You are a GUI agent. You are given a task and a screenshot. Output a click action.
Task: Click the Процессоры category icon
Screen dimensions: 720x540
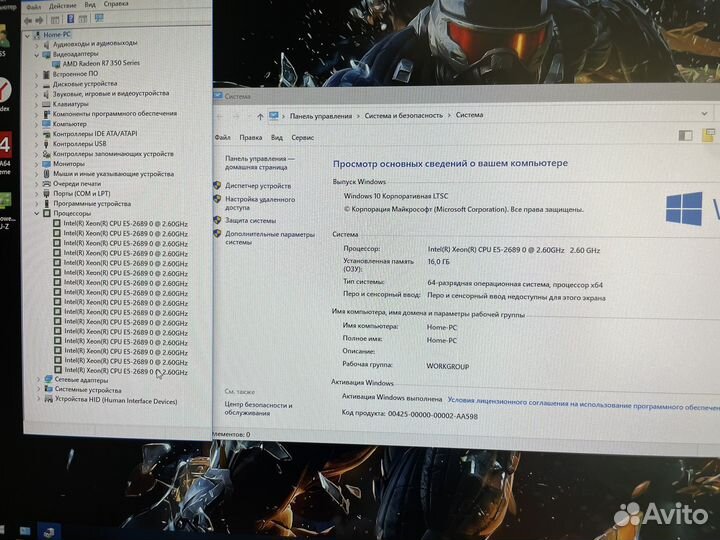[47, 214]
